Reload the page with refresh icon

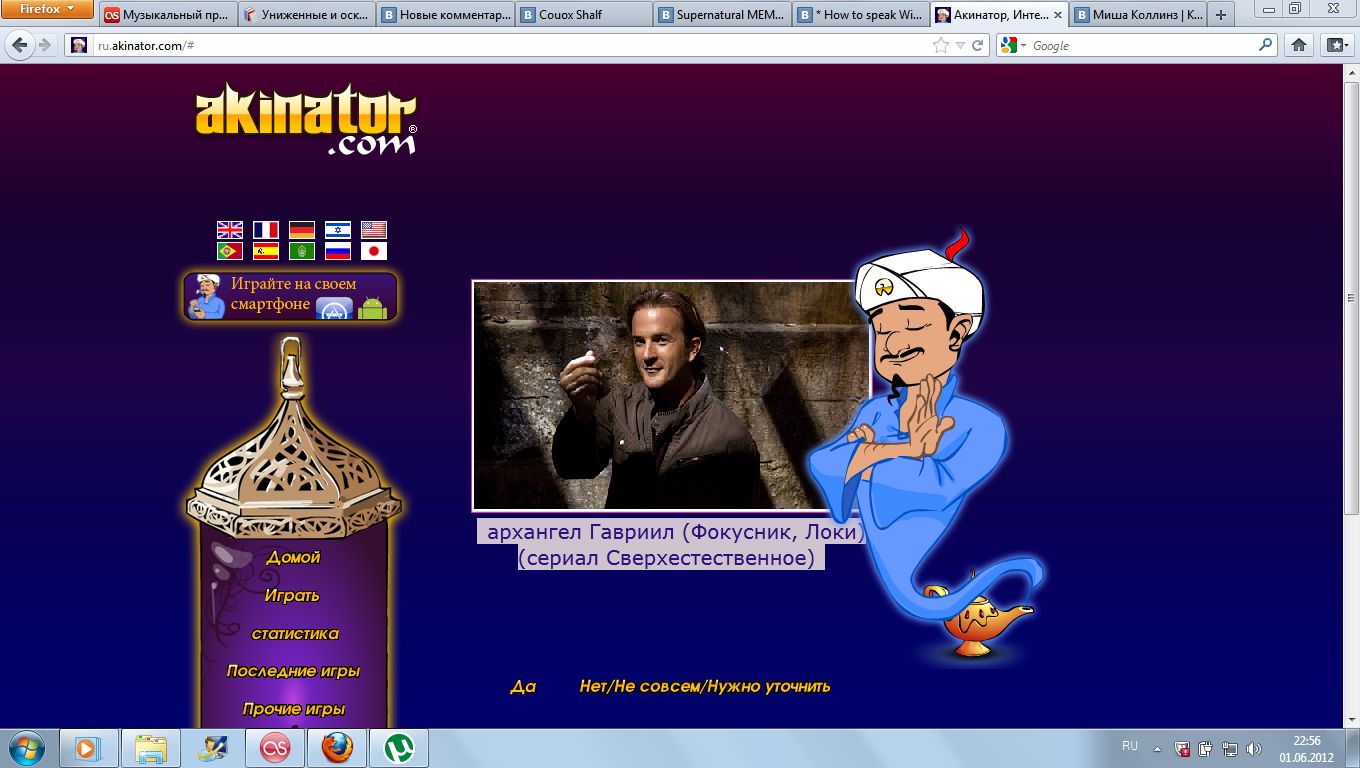tap(978, 45)
